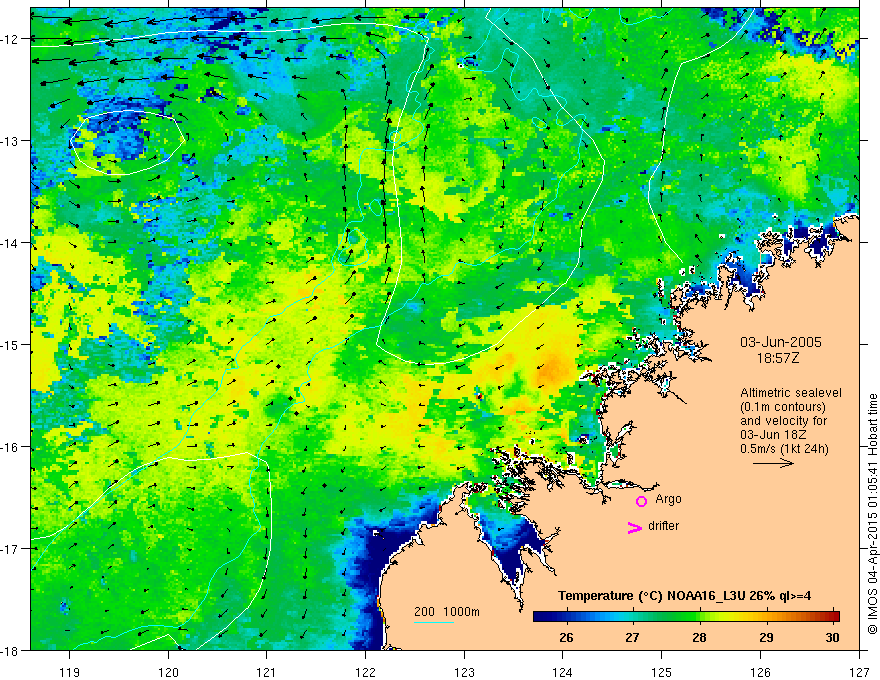
Task: Click the '200 1000m' depth contour label
Action: 447,612
